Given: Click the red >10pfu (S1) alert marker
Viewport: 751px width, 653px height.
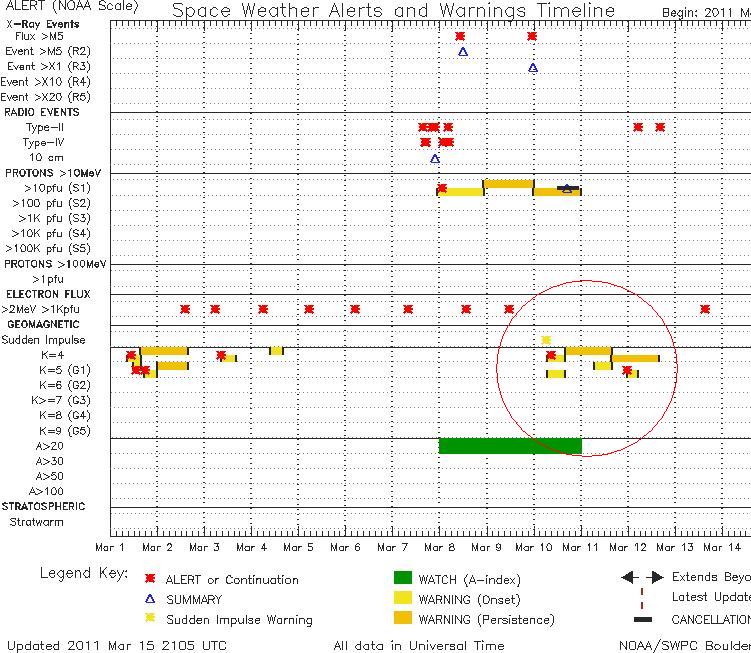Looking at the screenshot, I should click(442, 188).
